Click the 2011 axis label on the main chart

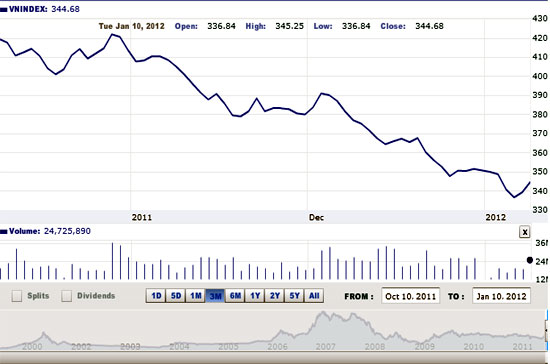coord(142,217)
